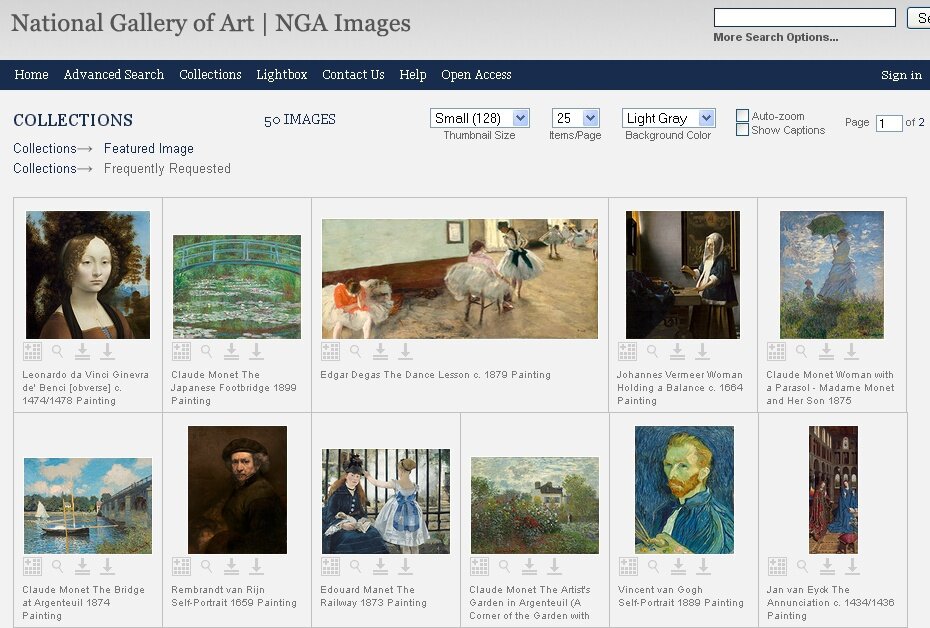The image size is (930, 628).
Task: Click double-underlined download arrow under Van Gogh Self-Portrait
Action: 678,567
